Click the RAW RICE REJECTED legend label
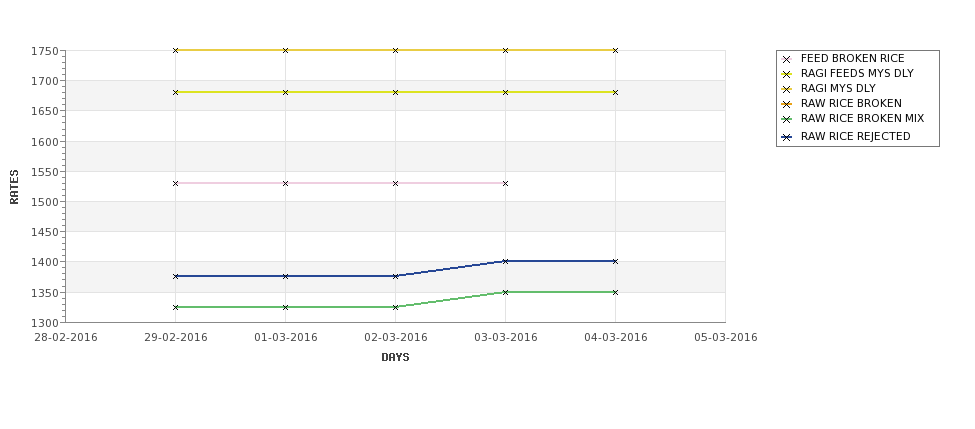The image size is (975, 429). (856, 136)
